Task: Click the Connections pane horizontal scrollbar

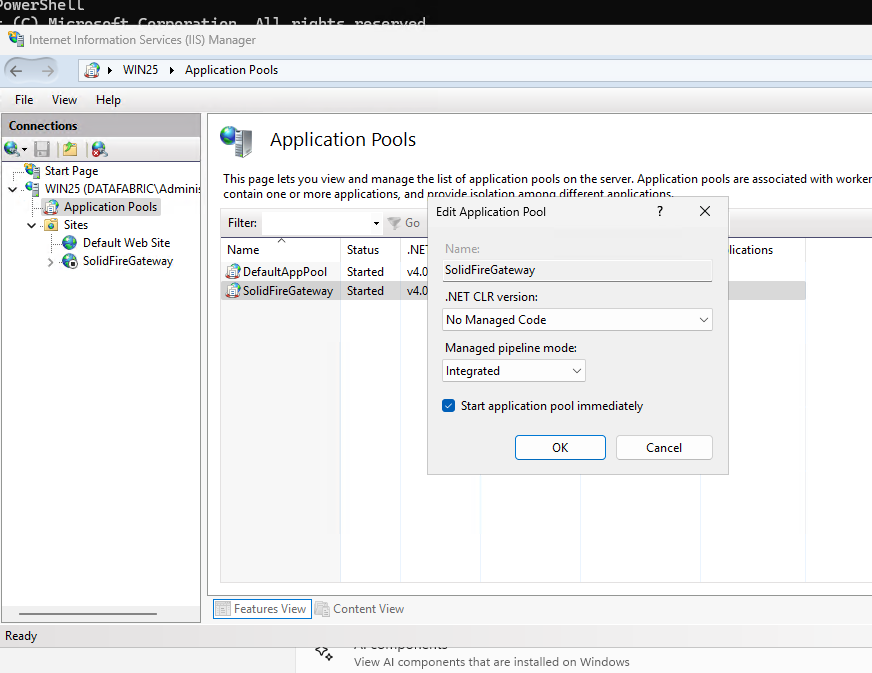Action: [88, 613]
